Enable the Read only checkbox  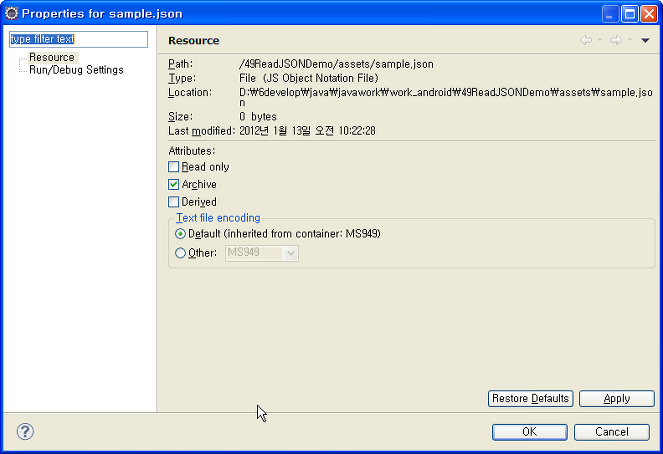(173, 167)
